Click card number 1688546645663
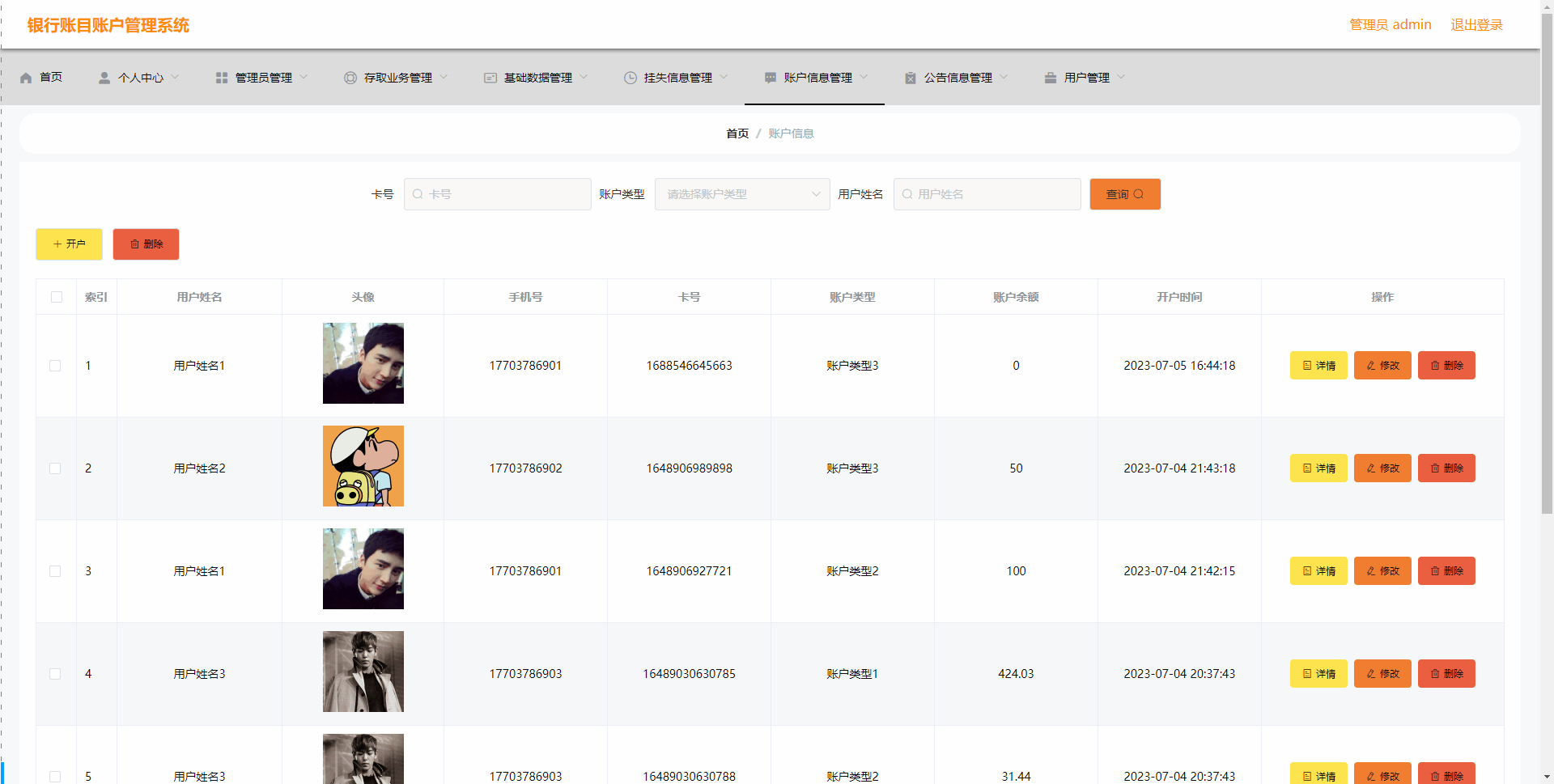The height and width of the screenshot is (784, 1554). point(689,366)
